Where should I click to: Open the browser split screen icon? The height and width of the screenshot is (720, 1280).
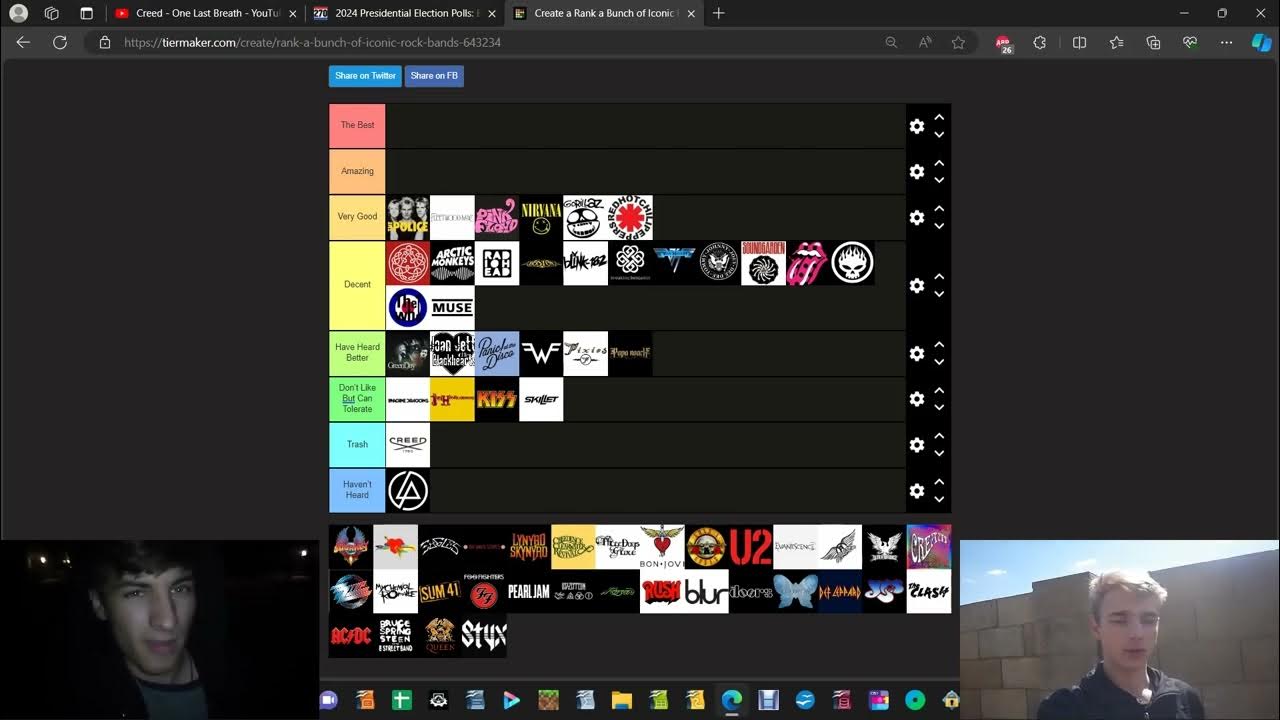(1079, 42)
